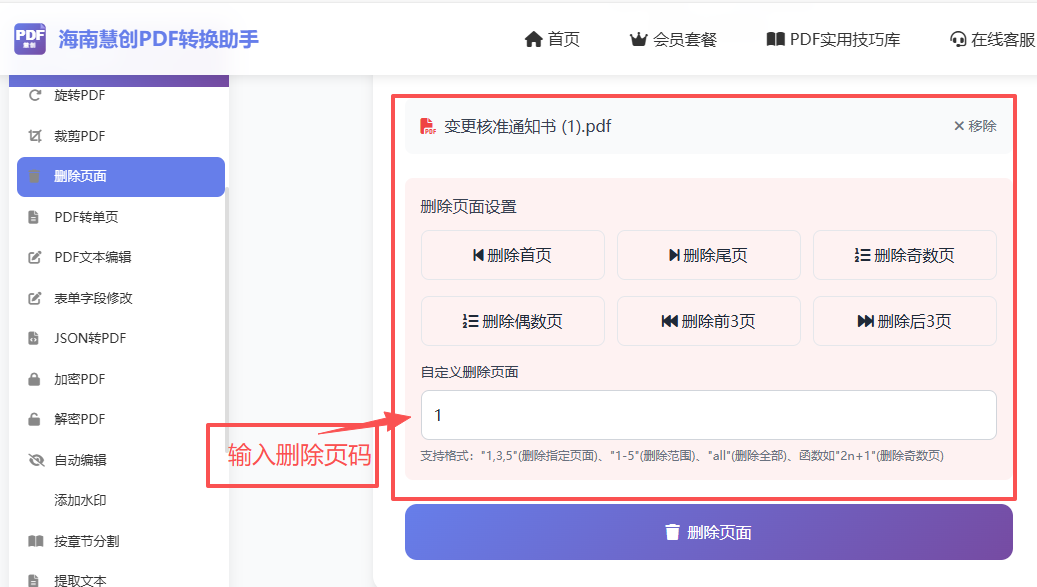This screenshot has height=587, width=1037.
Task: Click the red PDF file icon
Action: coord(428,126)
